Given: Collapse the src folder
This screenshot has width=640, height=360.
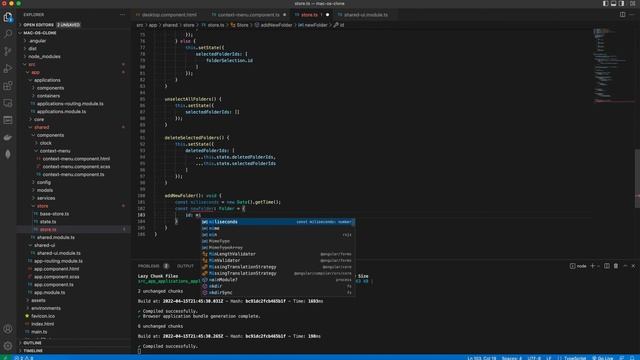Looking at the screenshot, I should (x=73, y=64).
